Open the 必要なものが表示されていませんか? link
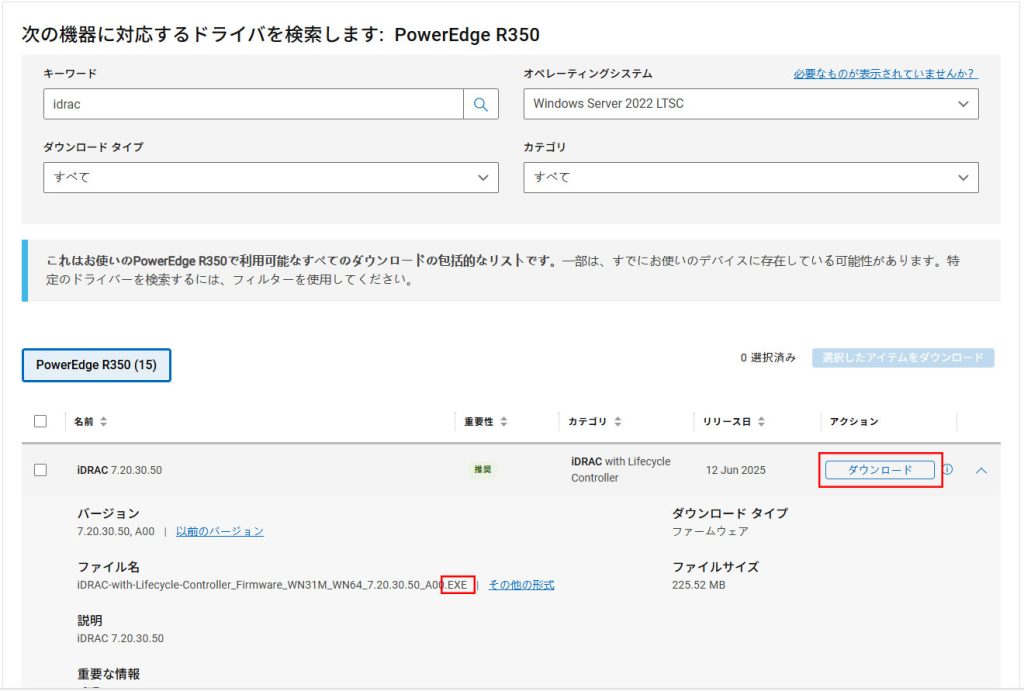Viewport: 1024px width, 691px height. click(x=884, y=74)
